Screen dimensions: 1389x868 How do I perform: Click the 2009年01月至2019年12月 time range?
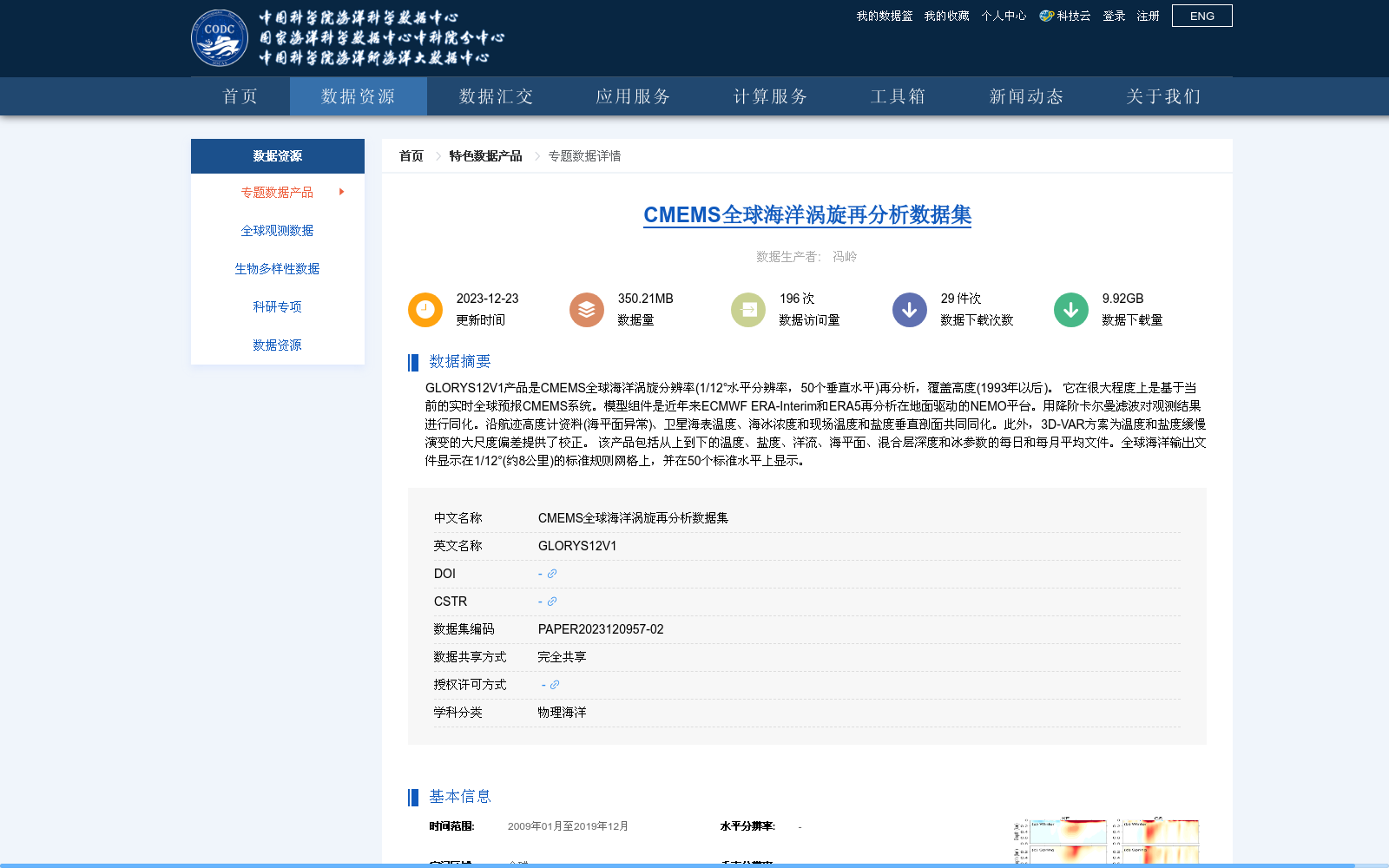[568, 826]
